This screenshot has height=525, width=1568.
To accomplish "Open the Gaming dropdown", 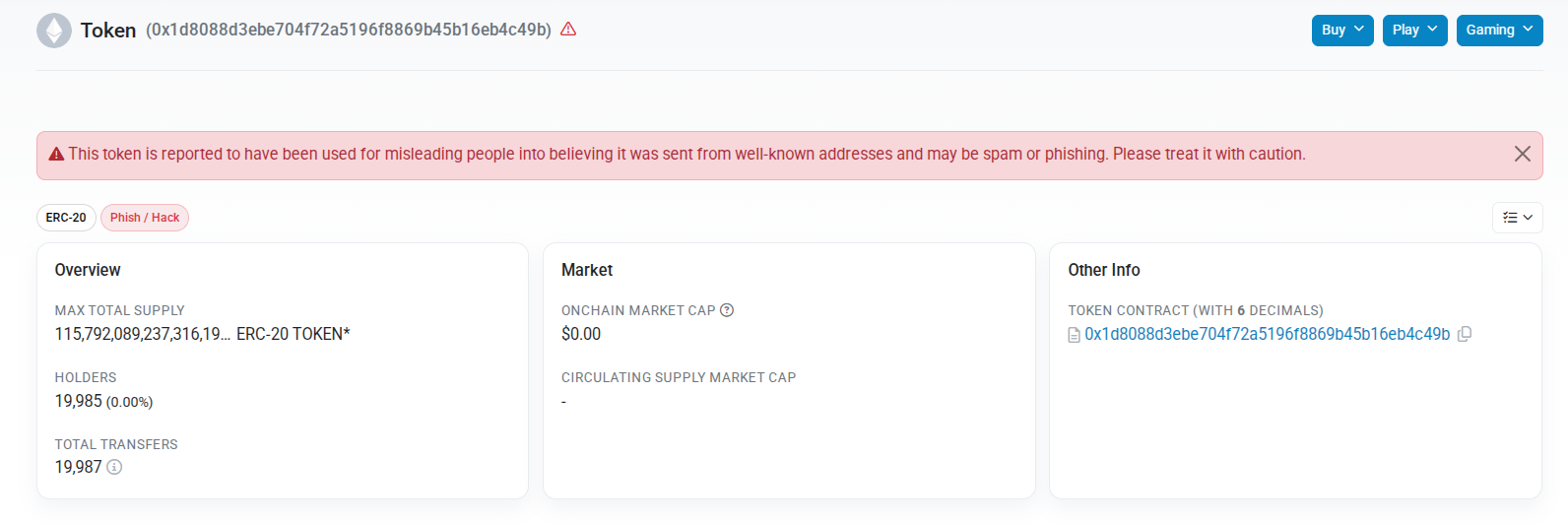I will [x=1499, y=31].
